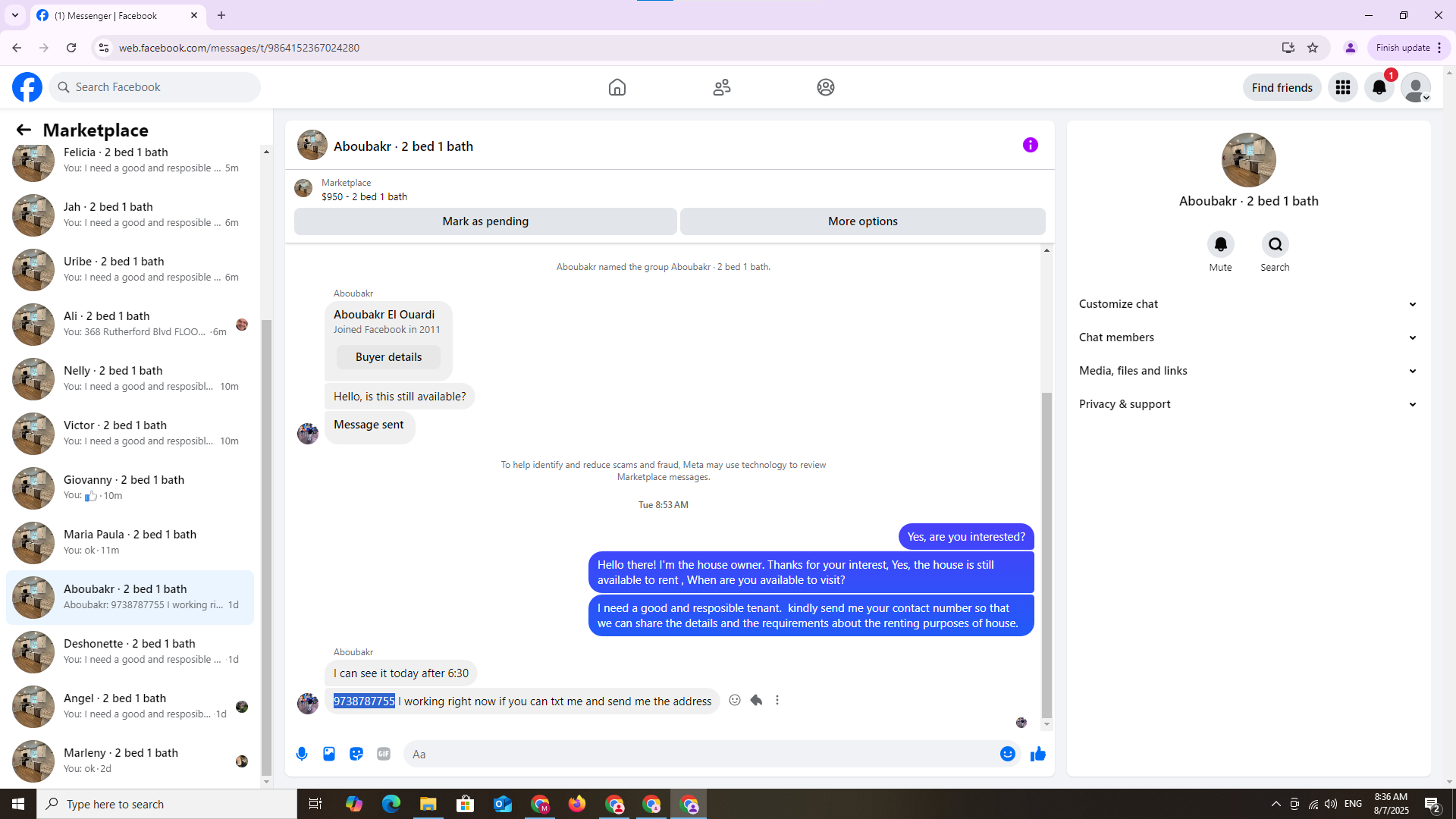Open the Groups icon in top navigation
The width and height of the screenshot is (1456, 819).
826,87
